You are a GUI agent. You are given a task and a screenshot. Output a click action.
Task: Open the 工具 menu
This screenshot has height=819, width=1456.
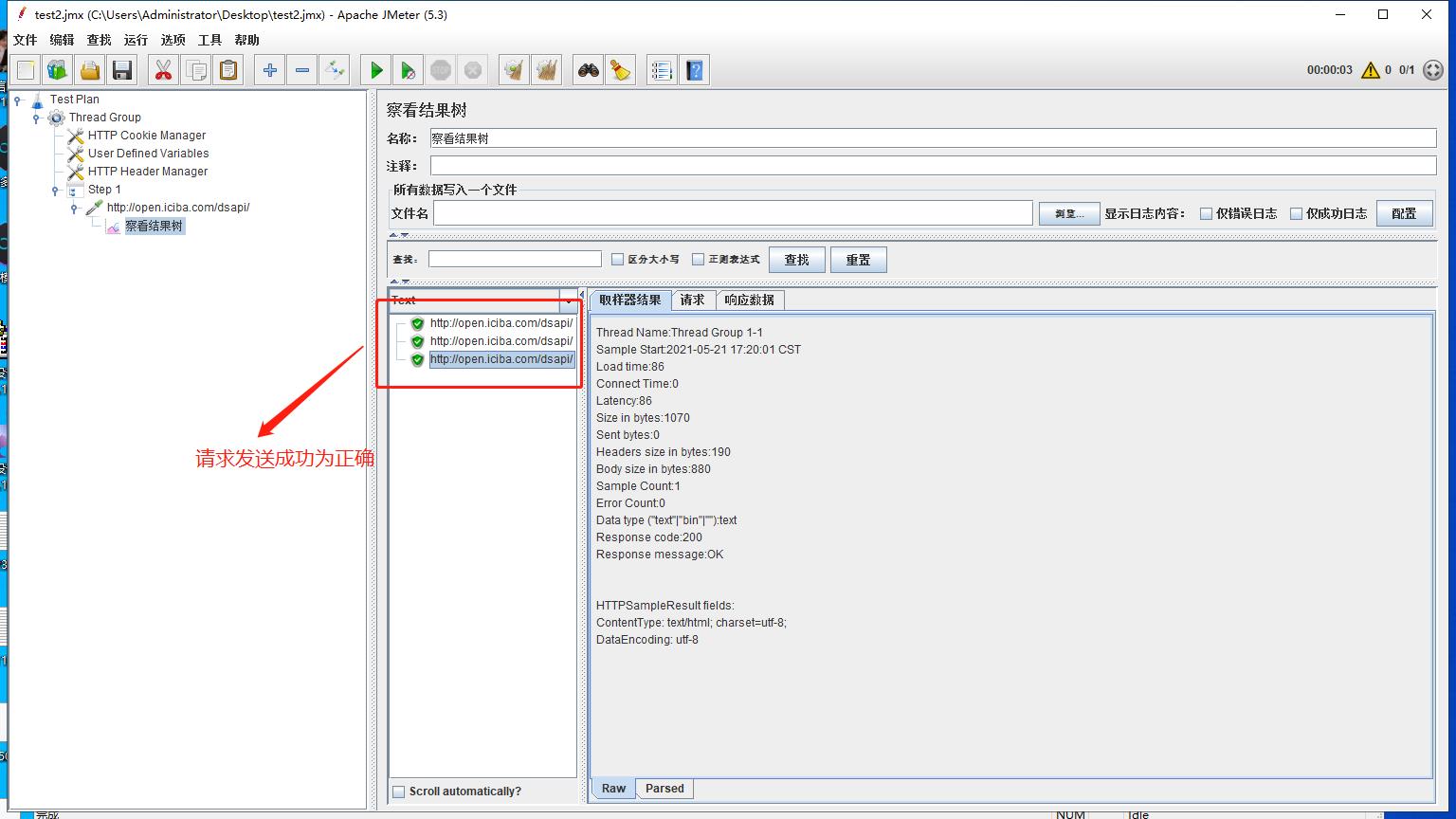209,40
